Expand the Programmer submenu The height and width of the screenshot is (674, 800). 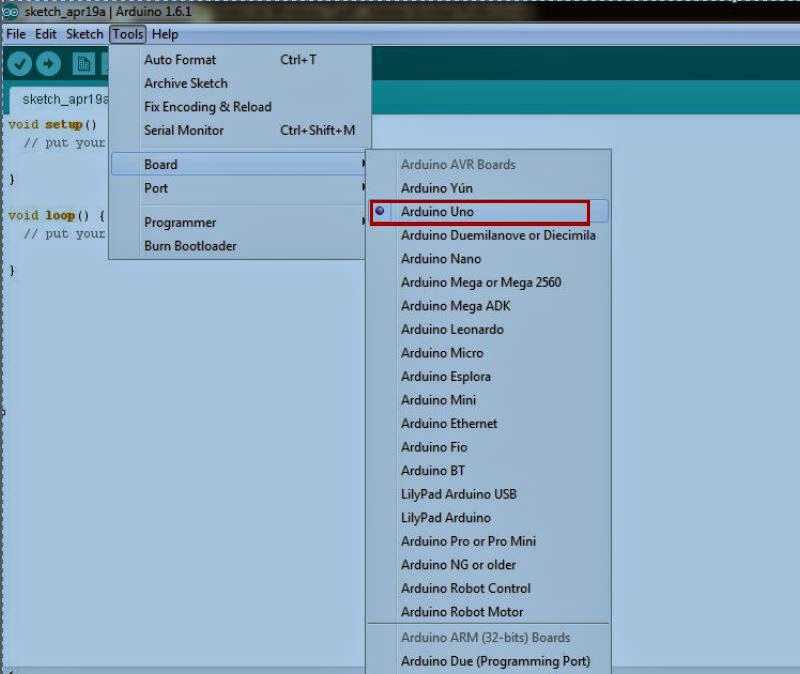coord(239,222)
